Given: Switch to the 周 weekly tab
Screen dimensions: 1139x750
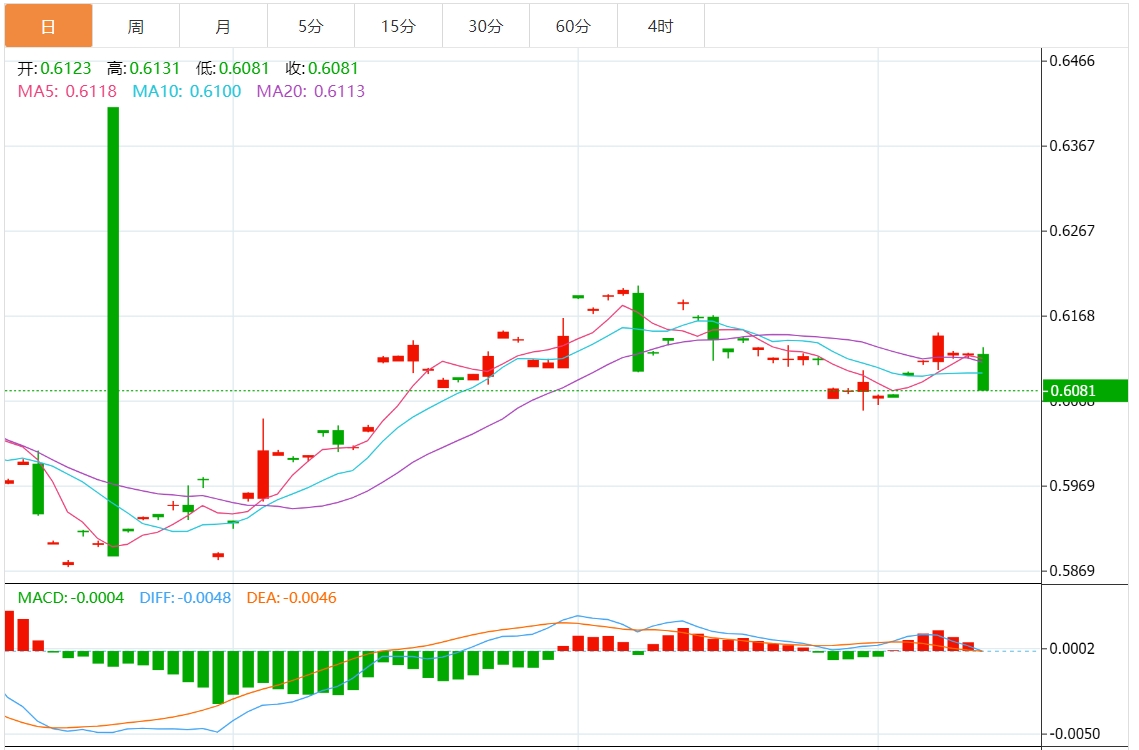Looking at the screenshot, I should click(x=136, y=26).
